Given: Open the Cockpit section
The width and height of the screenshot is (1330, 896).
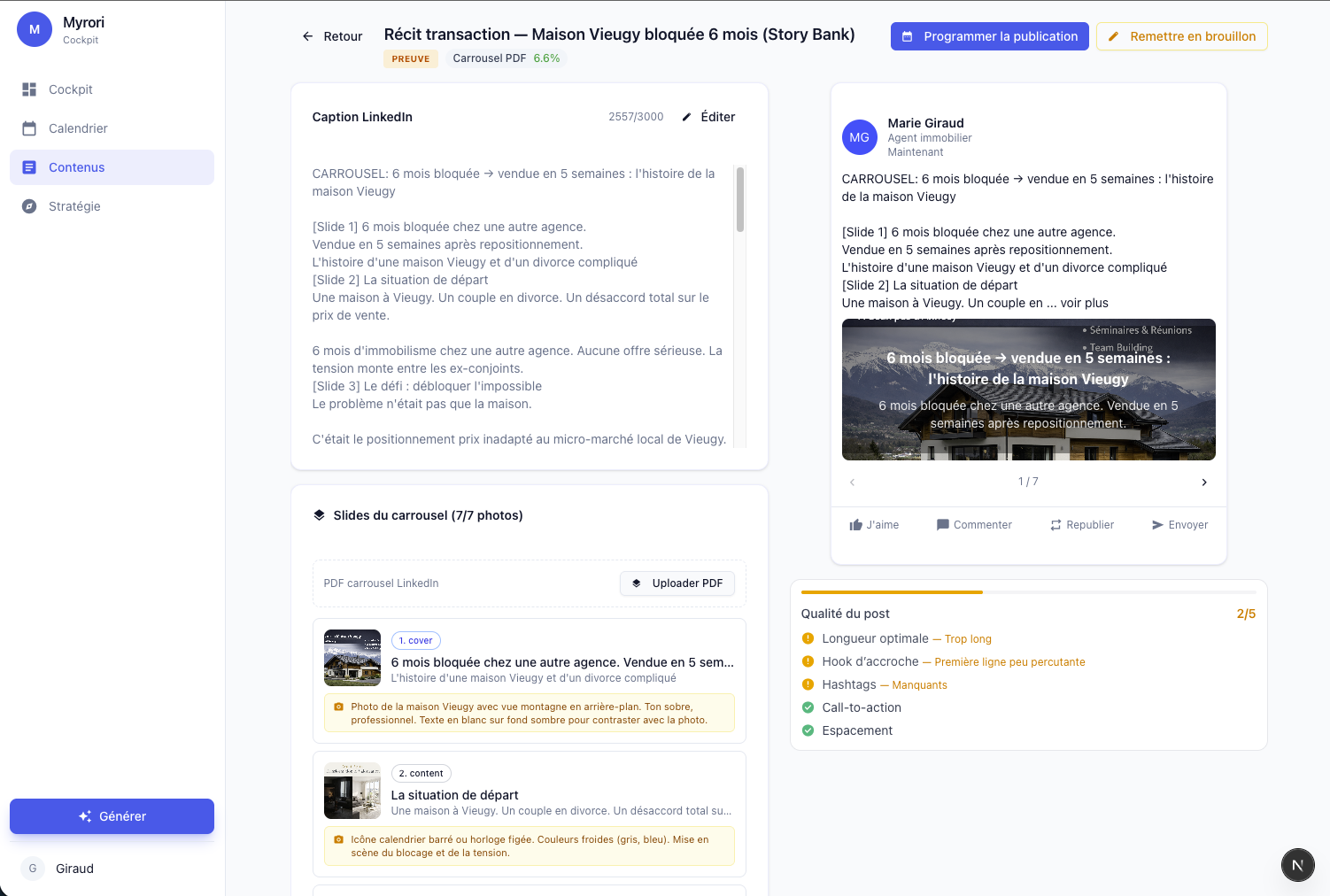Looking at the screenshot, I should point(71,89).
